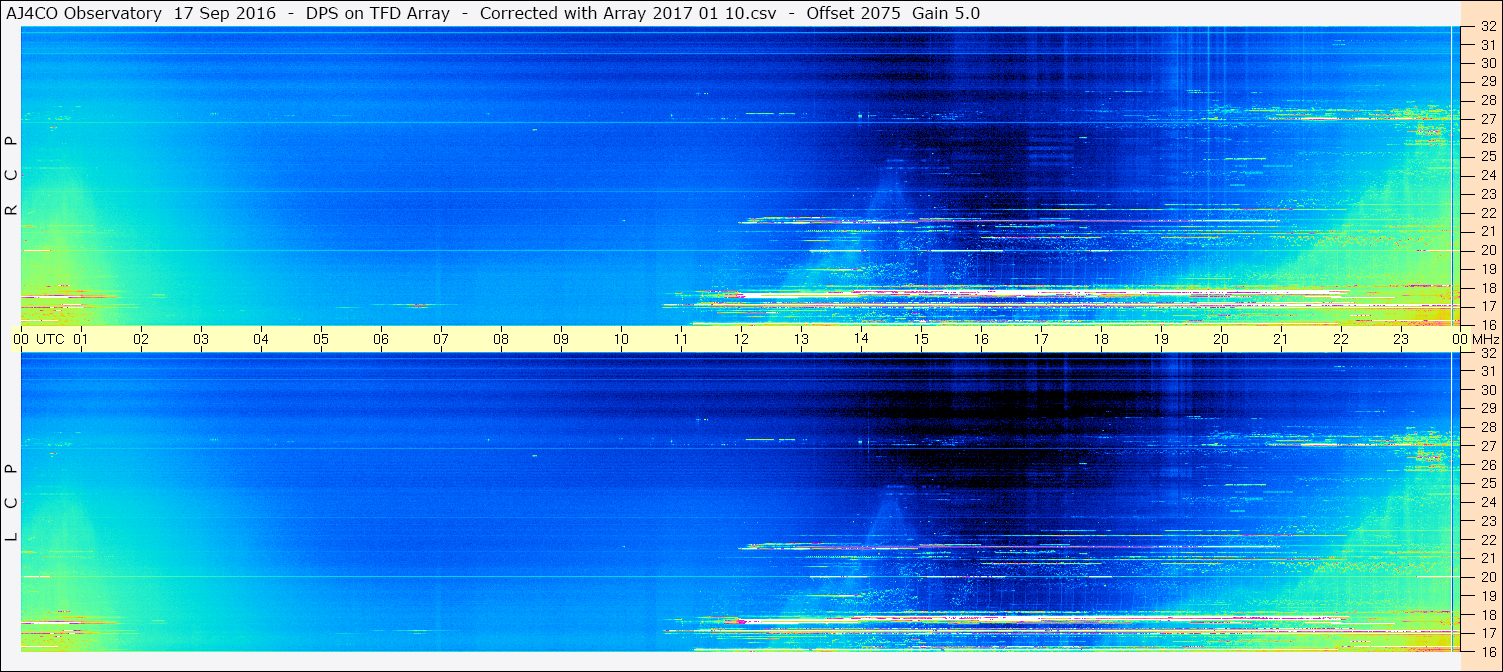Viewport: 1503px width, 672px height.
Task: Click the 24 MHz tick on the upper RCP scale
Action: (x=1488, y=176)
